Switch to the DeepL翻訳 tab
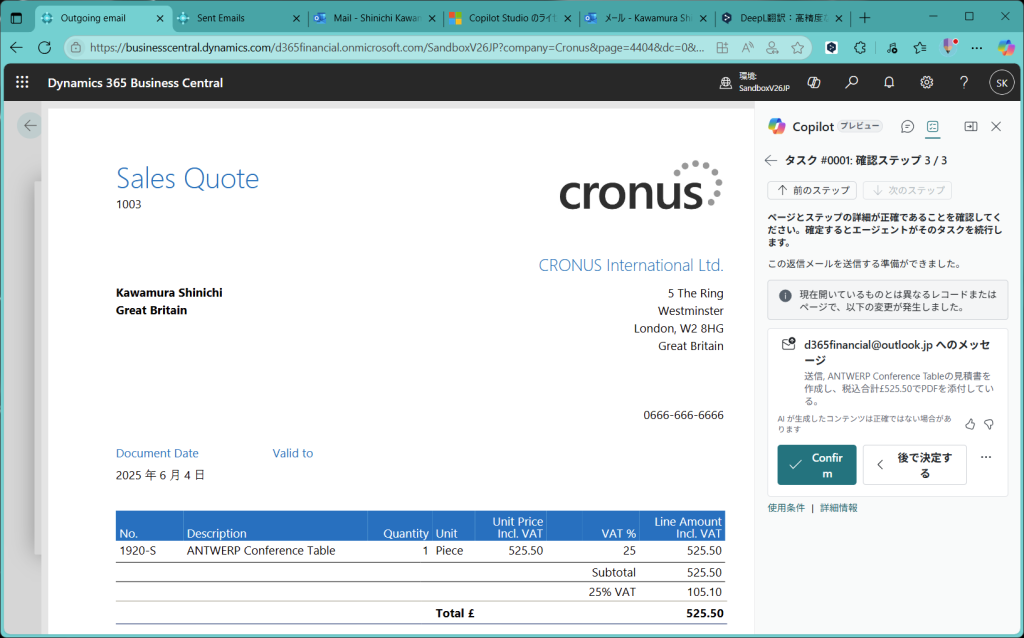This screenshot has height=638, width=1024. click(x=782, y=18)
